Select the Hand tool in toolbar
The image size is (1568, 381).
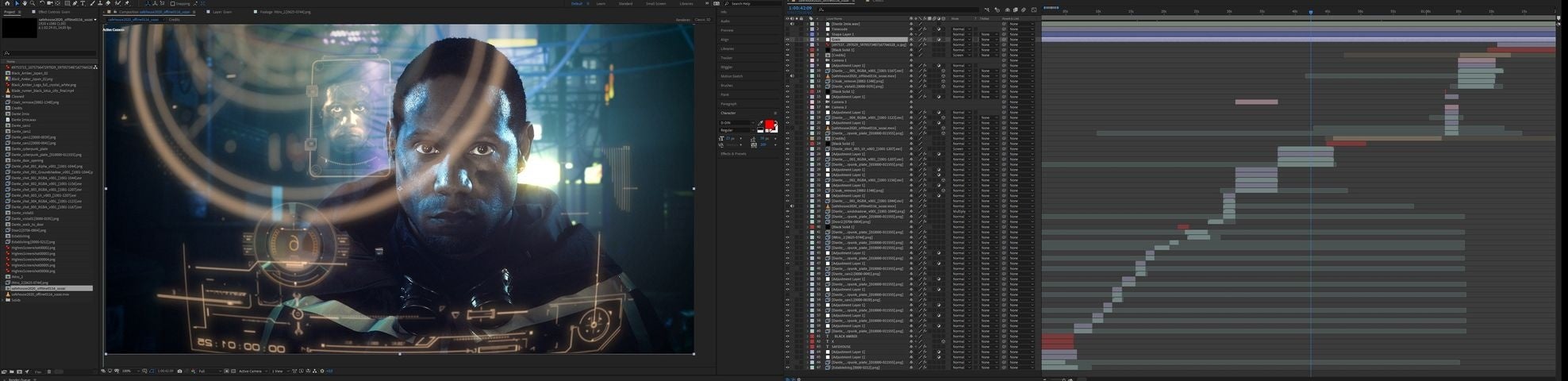tap(24, 3)
